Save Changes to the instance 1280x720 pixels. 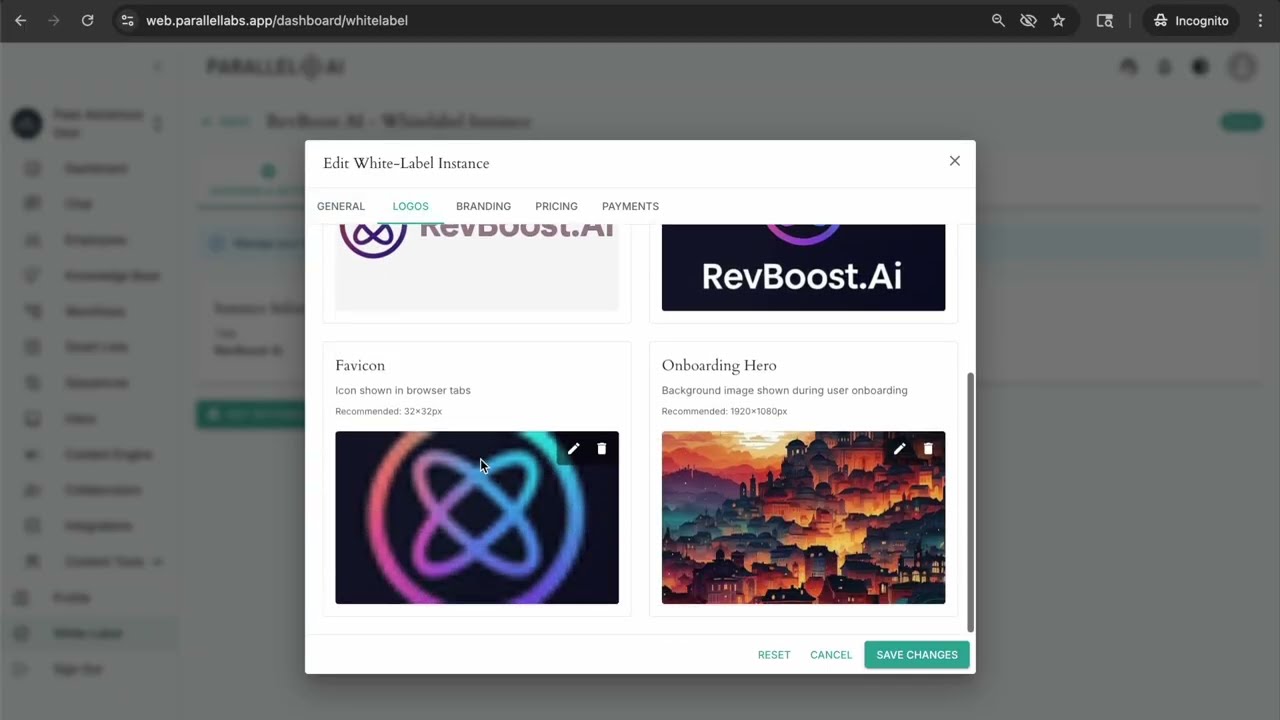(x=917, y=655)
